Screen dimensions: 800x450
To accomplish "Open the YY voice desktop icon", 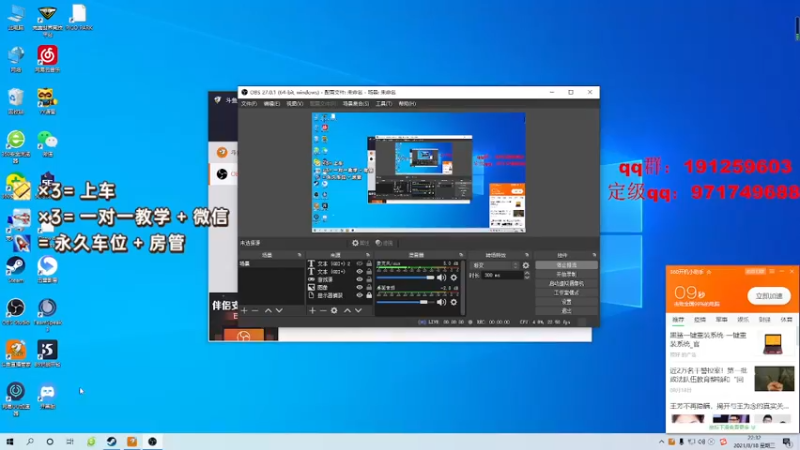I will [x=47, y=101].
